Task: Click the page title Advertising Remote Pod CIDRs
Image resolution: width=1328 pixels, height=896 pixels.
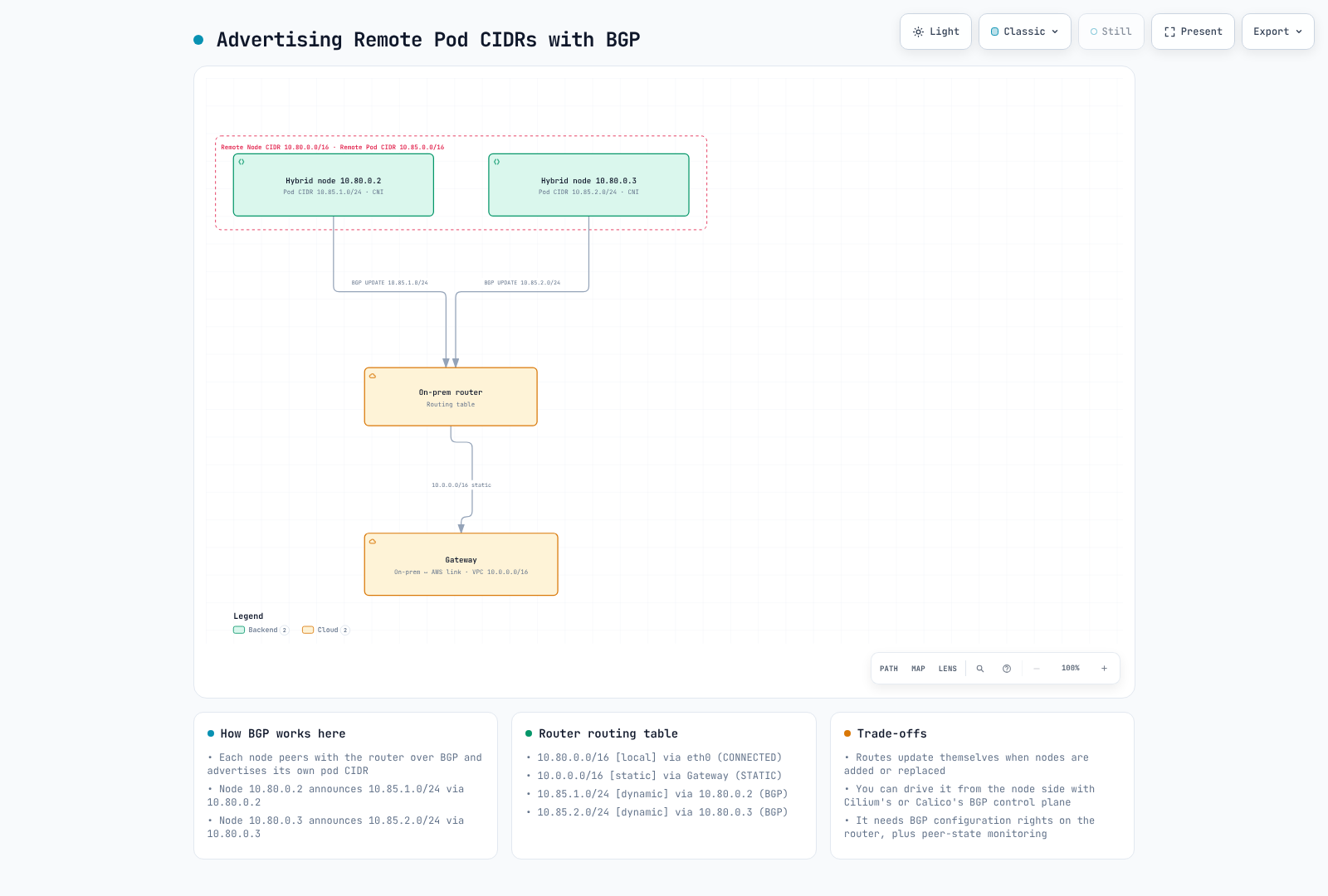Action: 428,40
